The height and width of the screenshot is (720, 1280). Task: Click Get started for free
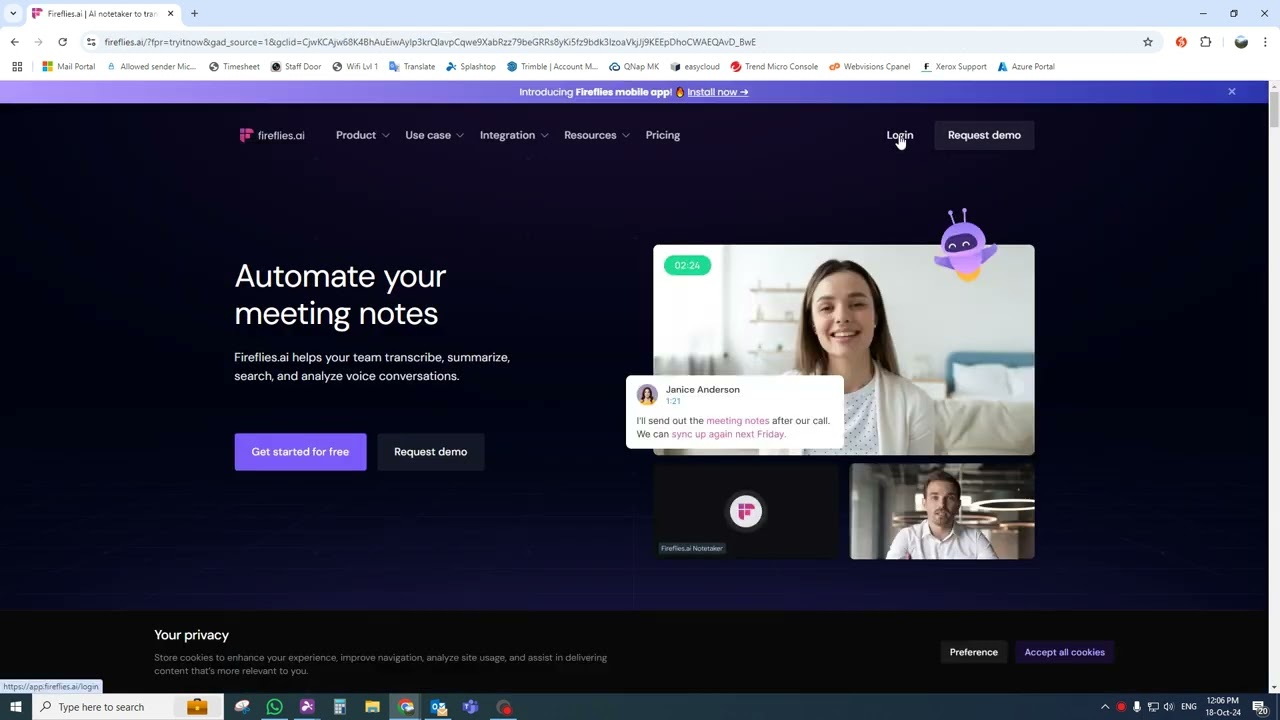[x=300, y=452]
